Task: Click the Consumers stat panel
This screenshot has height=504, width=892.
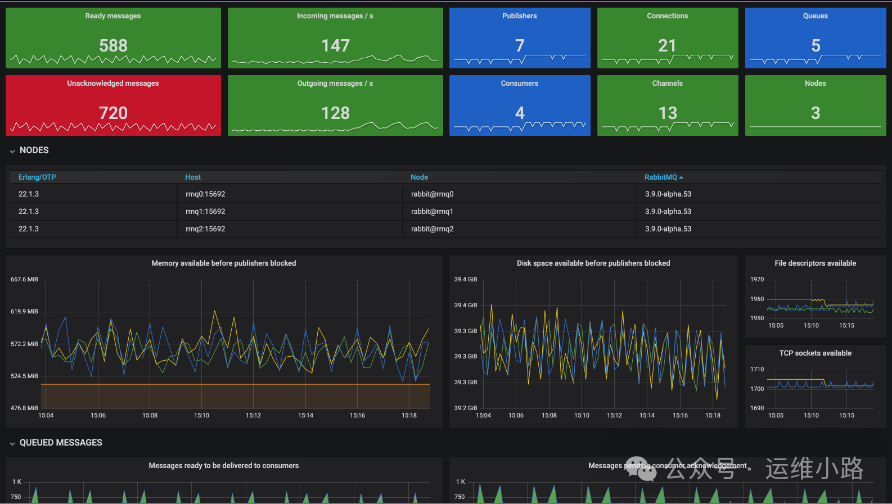Action: (x=519, y=106)
